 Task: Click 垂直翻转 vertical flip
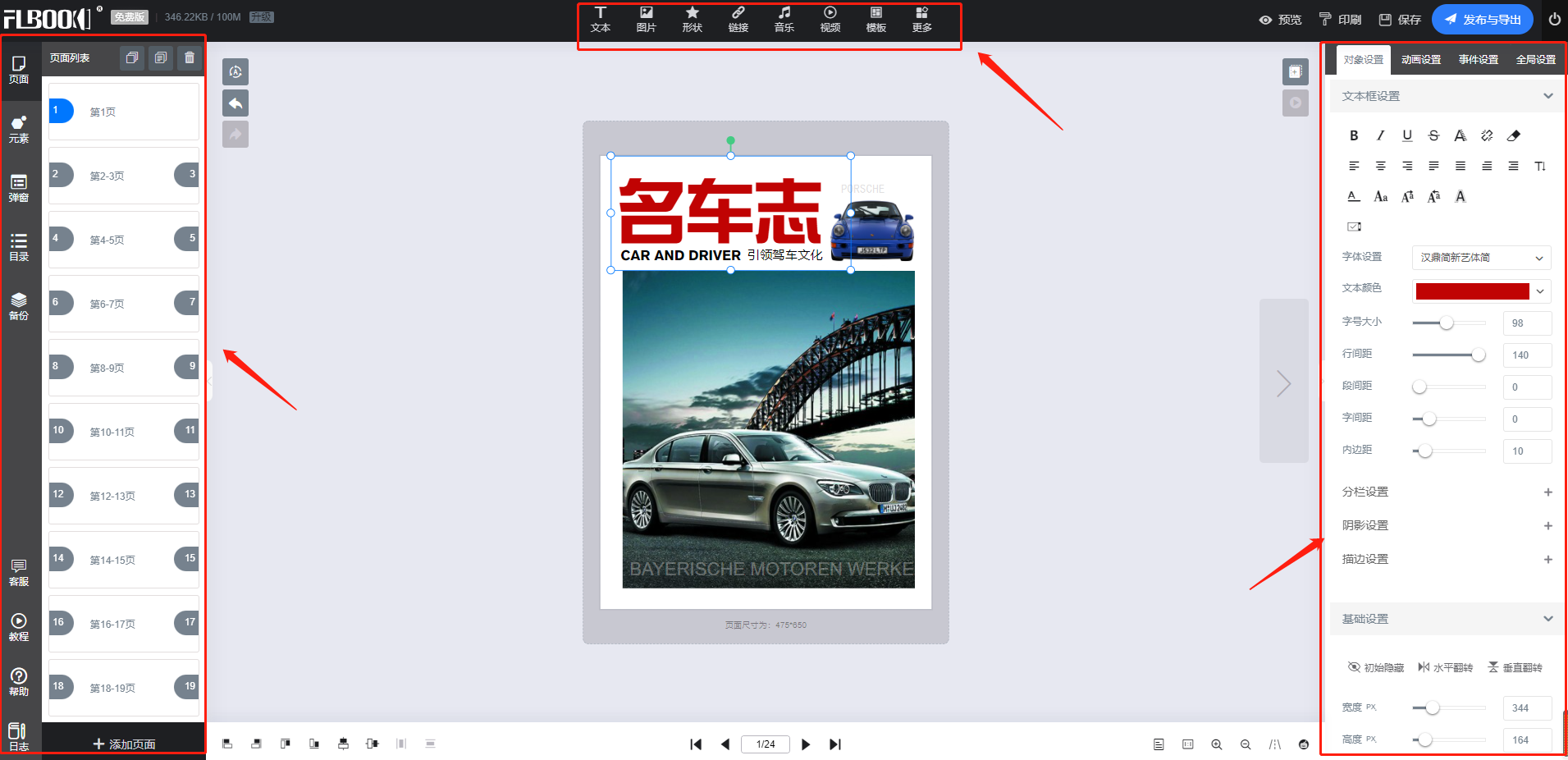click(1515, 667)
